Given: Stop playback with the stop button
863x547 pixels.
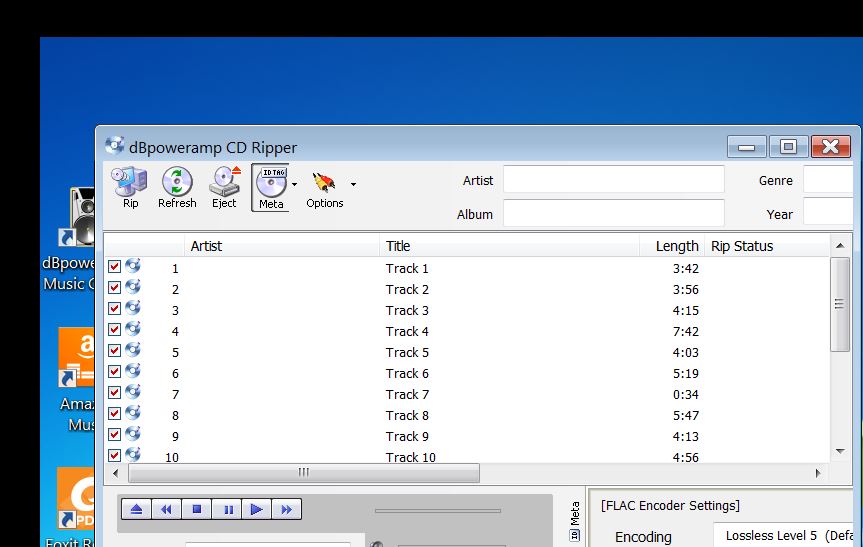Looking at the screenshot, I should (197, 510).
